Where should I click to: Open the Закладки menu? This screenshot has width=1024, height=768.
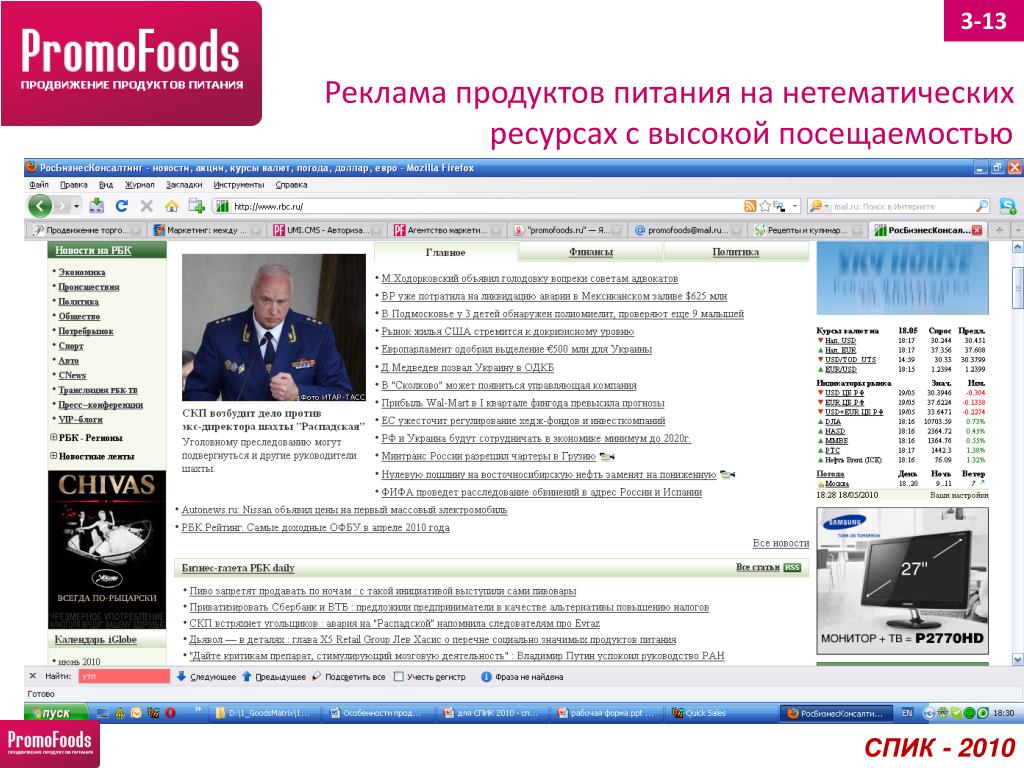[184, 185]
